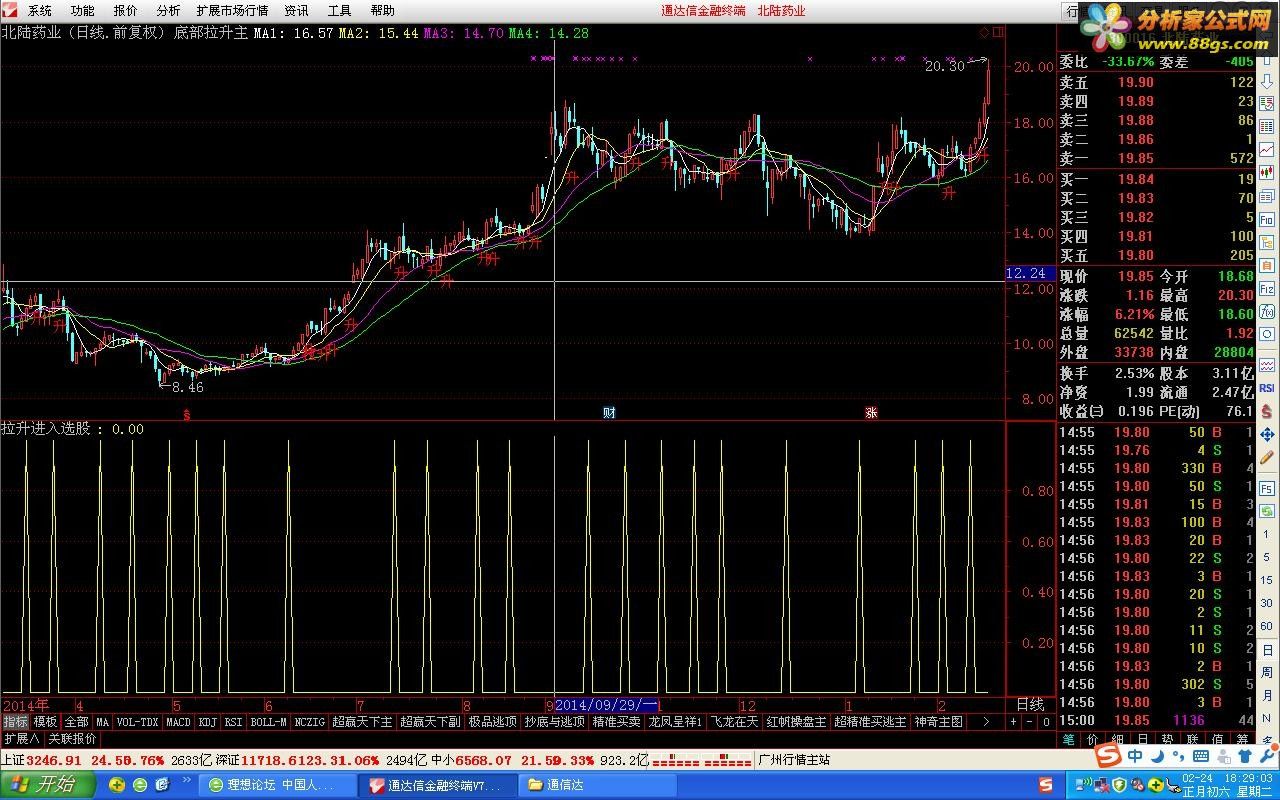
Task: Open the quote list icon below down-arrow
Action: [1267, 103]
